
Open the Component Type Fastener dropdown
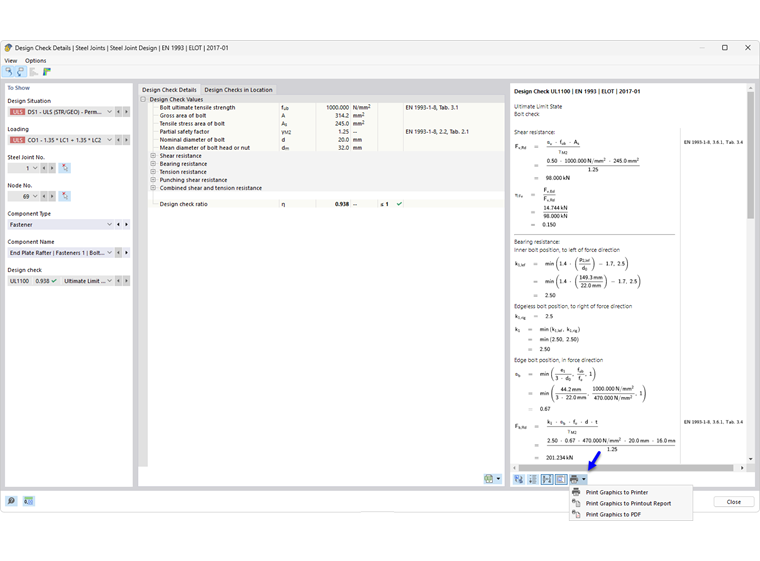coord(110,224)
